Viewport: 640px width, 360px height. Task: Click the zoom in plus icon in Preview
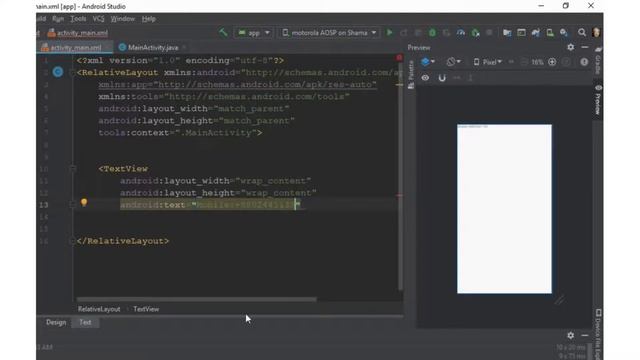click(552, 62)
